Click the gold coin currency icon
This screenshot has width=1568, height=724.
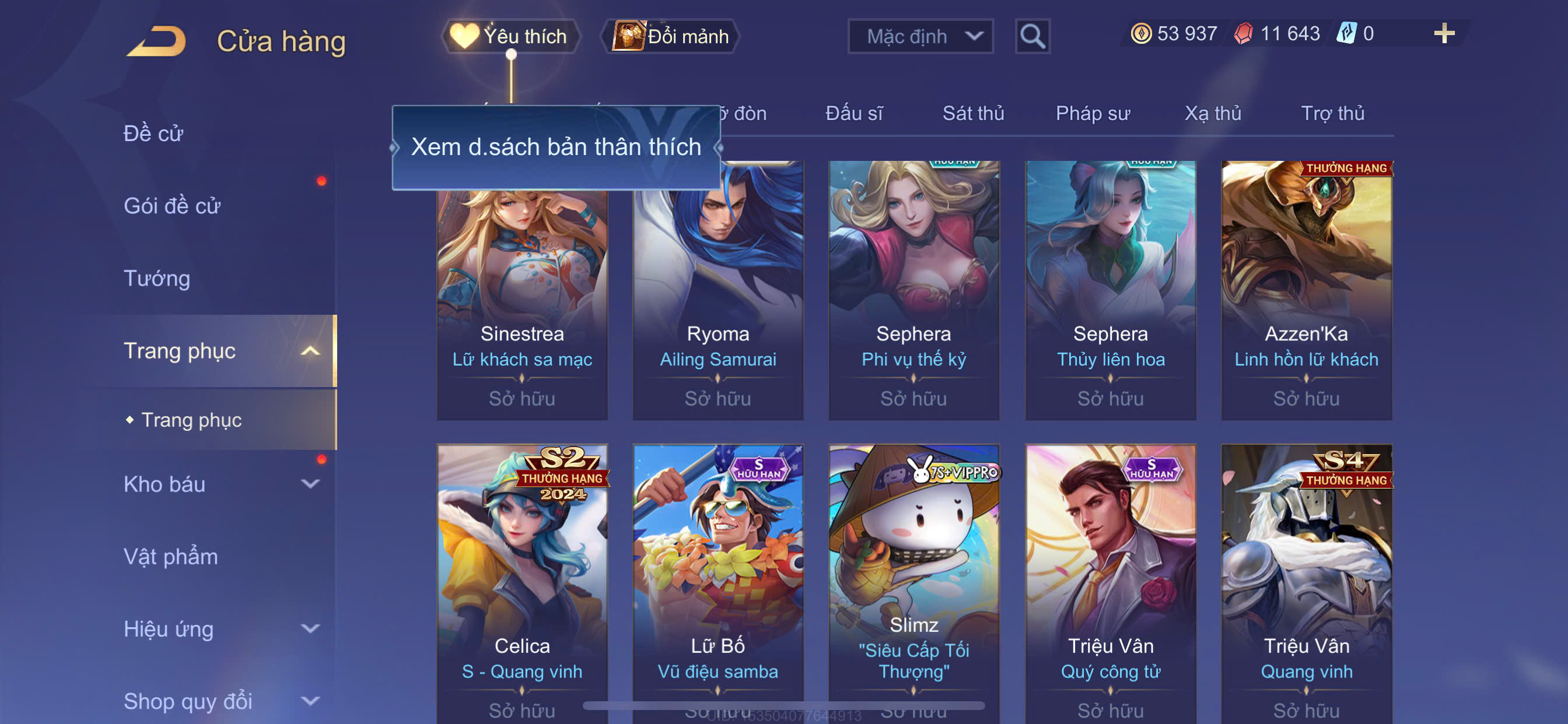(x=1140, y=33)
